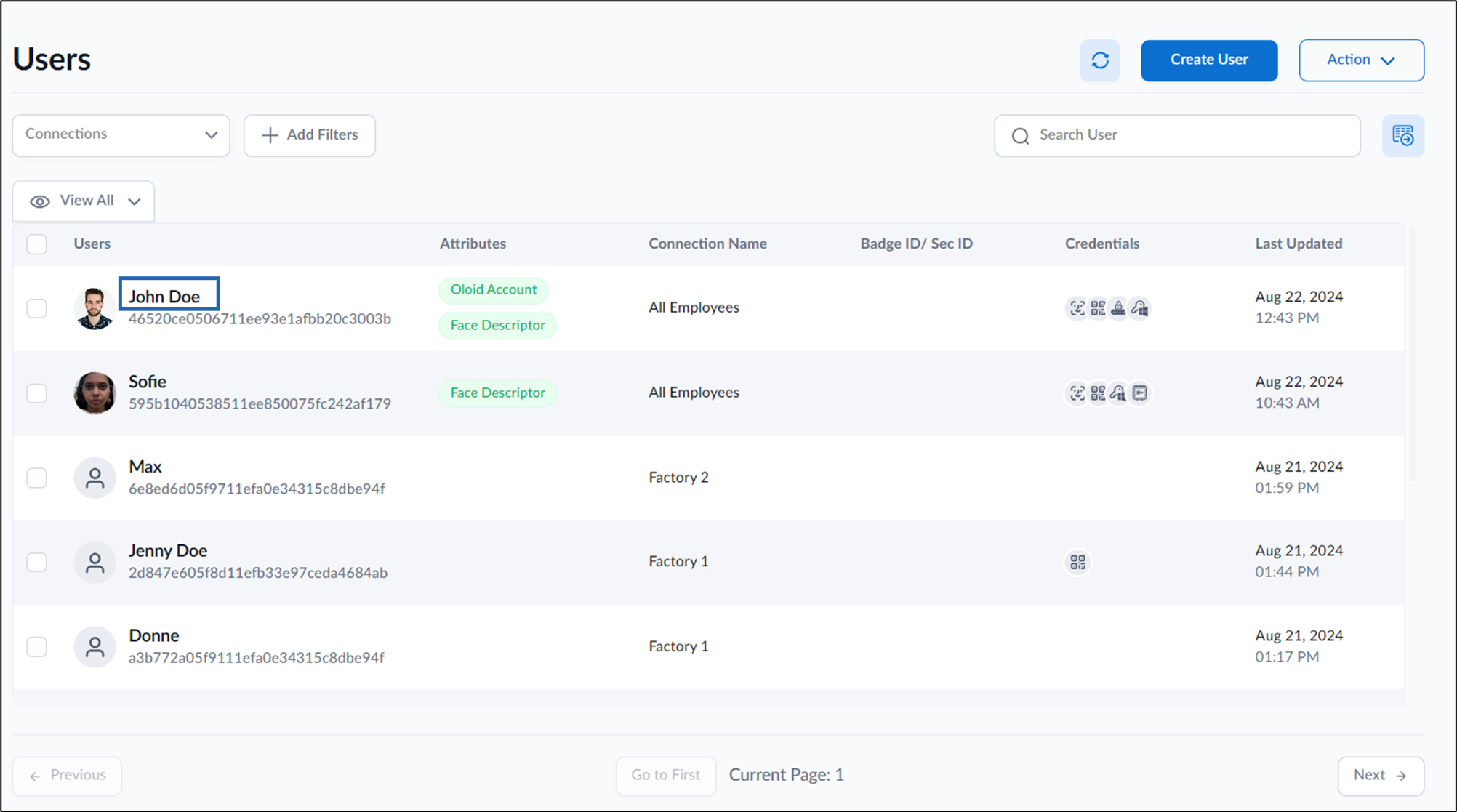
Task: Click the plus icon on Add Filters
Action: pos(270,135)
